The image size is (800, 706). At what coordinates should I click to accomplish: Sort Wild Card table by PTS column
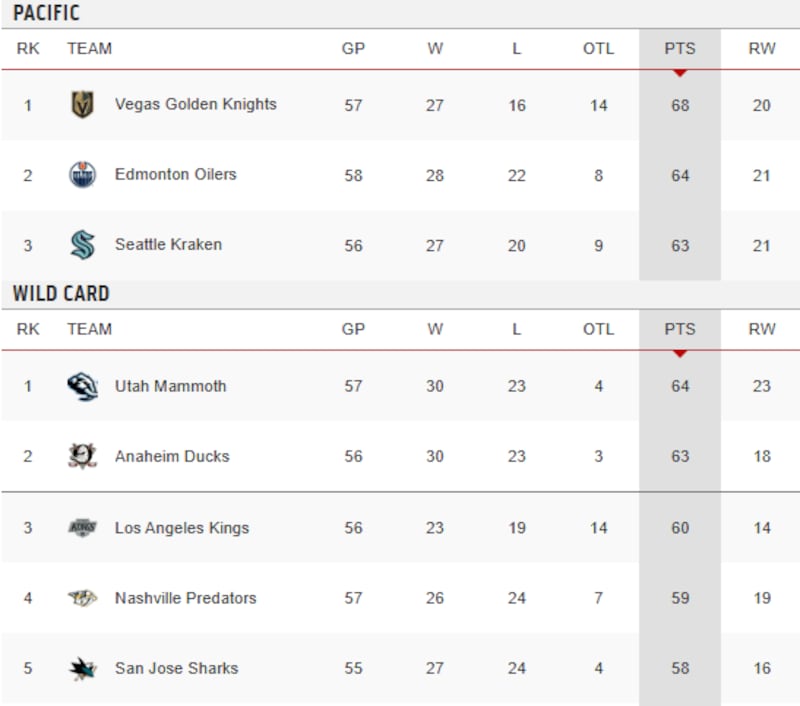pyautogui.click(x=679, y=329)
